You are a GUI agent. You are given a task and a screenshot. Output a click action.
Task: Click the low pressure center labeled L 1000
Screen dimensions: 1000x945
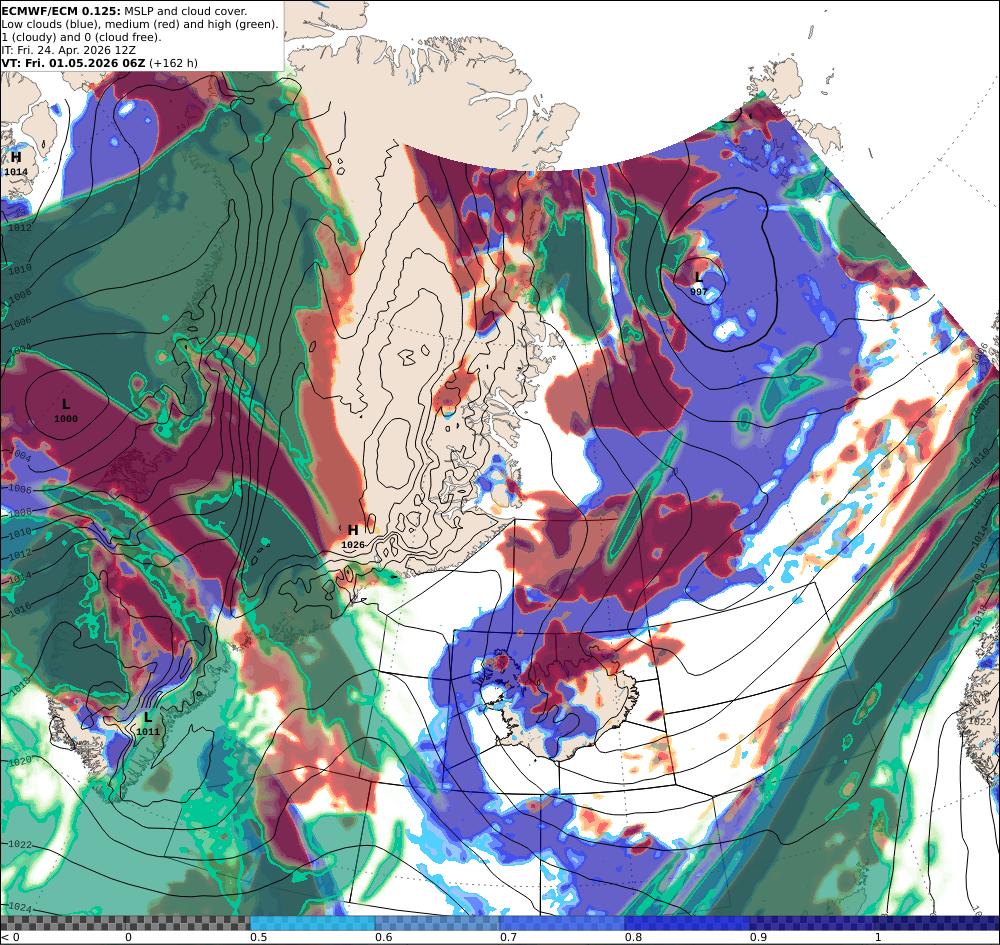point(66,411)
